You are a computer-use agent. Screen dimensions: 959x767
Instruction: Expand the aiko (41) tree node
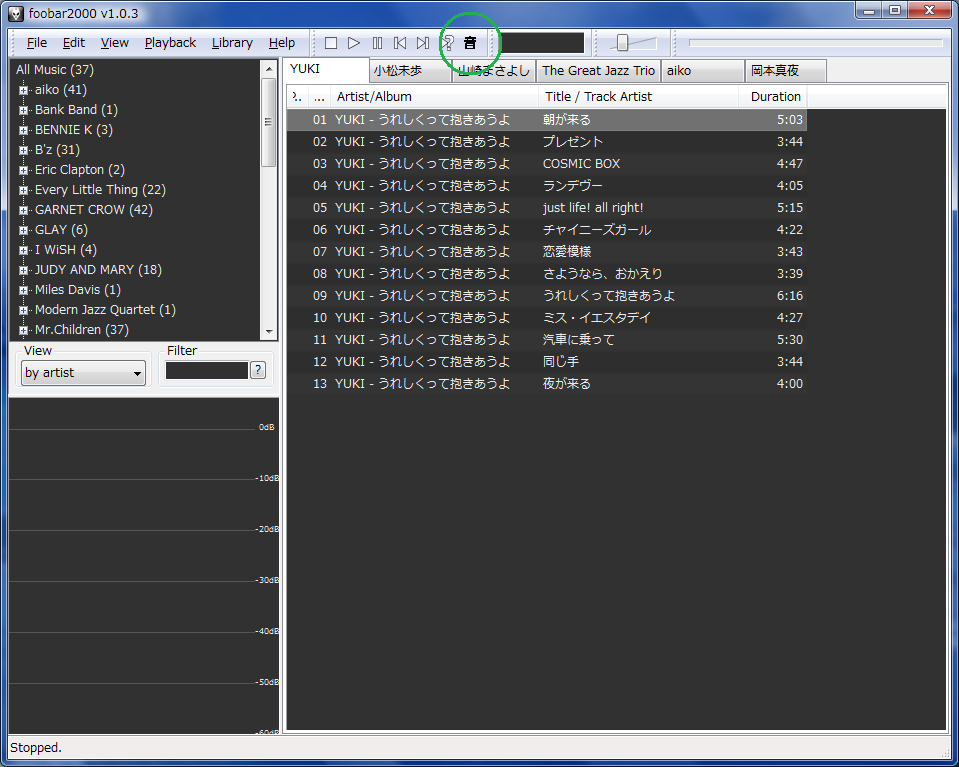pyautogui.click(x=23, y=91)
